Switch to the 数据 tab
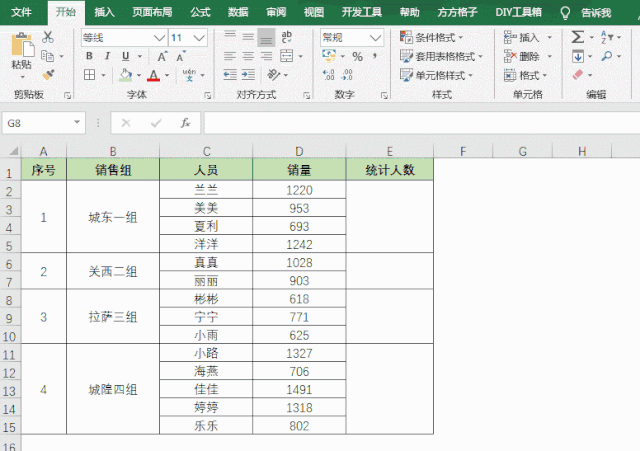The image size is (640, 451). (x=238, y=12)
